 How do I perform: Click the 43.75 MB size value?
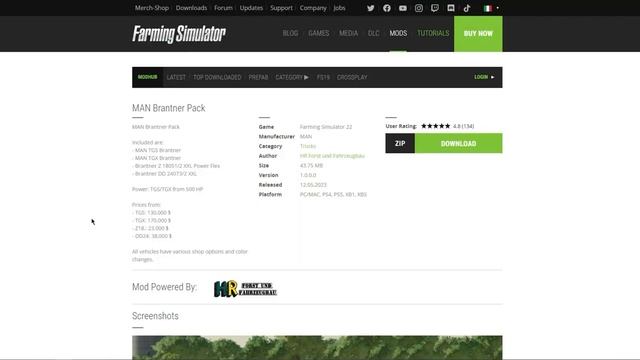[x=311, y=165]
